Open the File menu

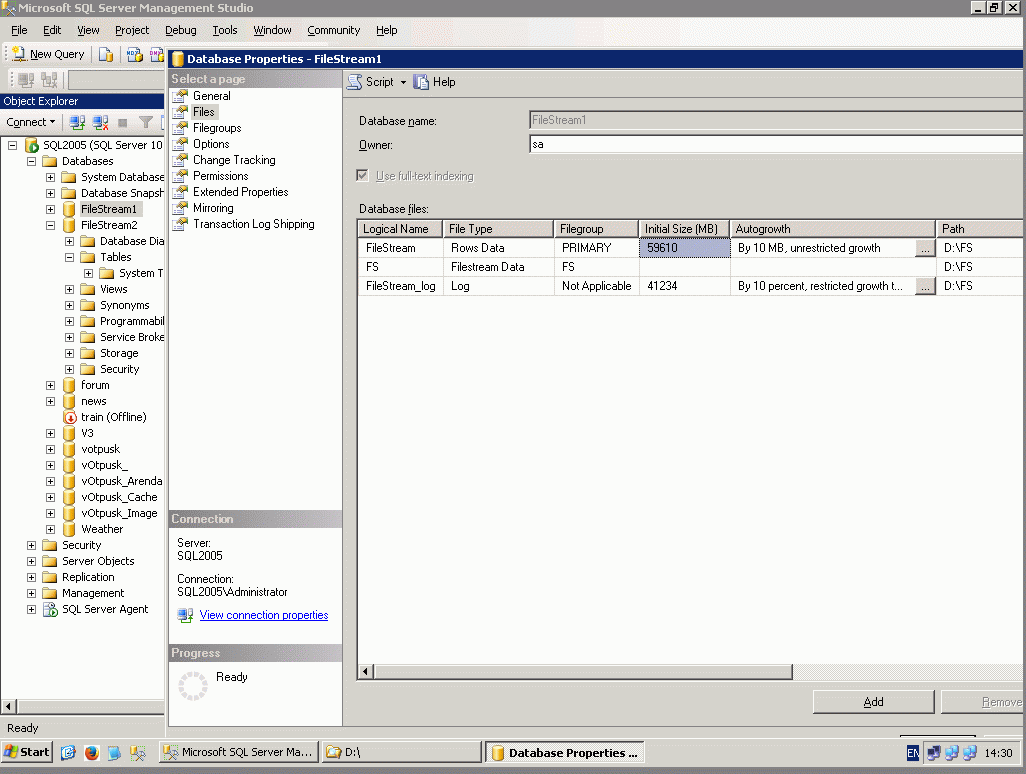pyautogui.click(x=19, y=30)
